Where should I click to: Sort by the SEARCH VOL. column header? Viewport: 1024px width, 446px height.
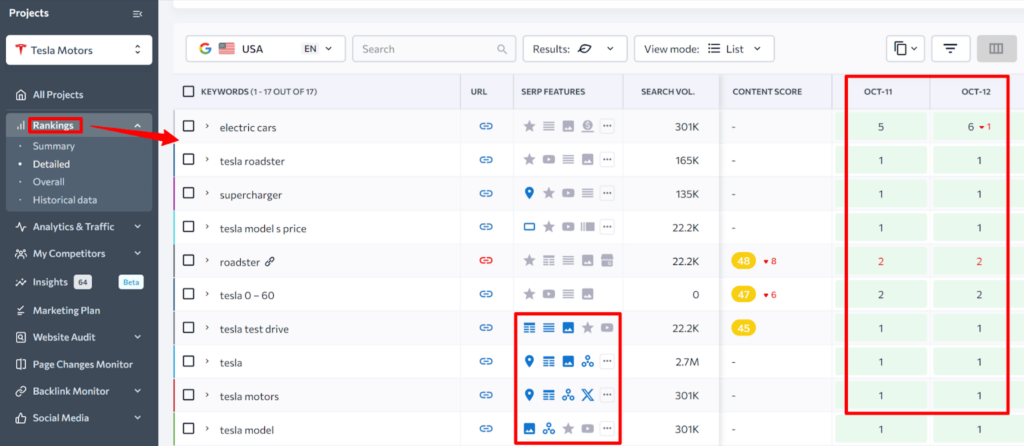(x=666, y=92)
